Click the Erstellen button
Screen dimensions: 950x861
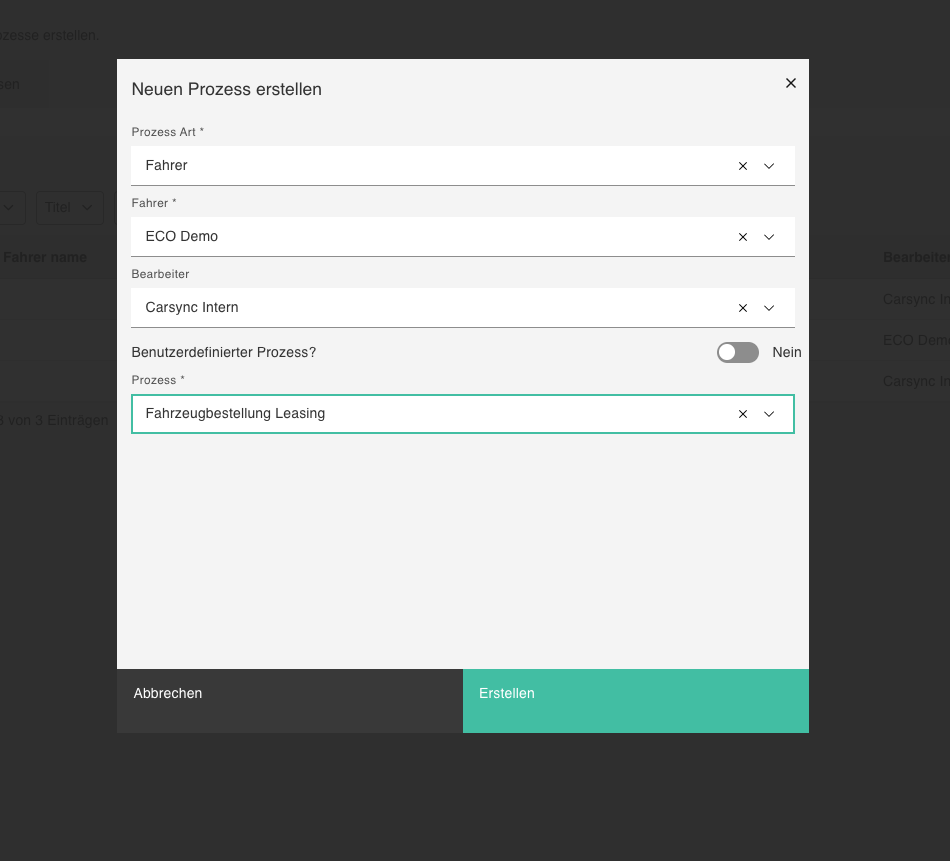click(636, 701)
